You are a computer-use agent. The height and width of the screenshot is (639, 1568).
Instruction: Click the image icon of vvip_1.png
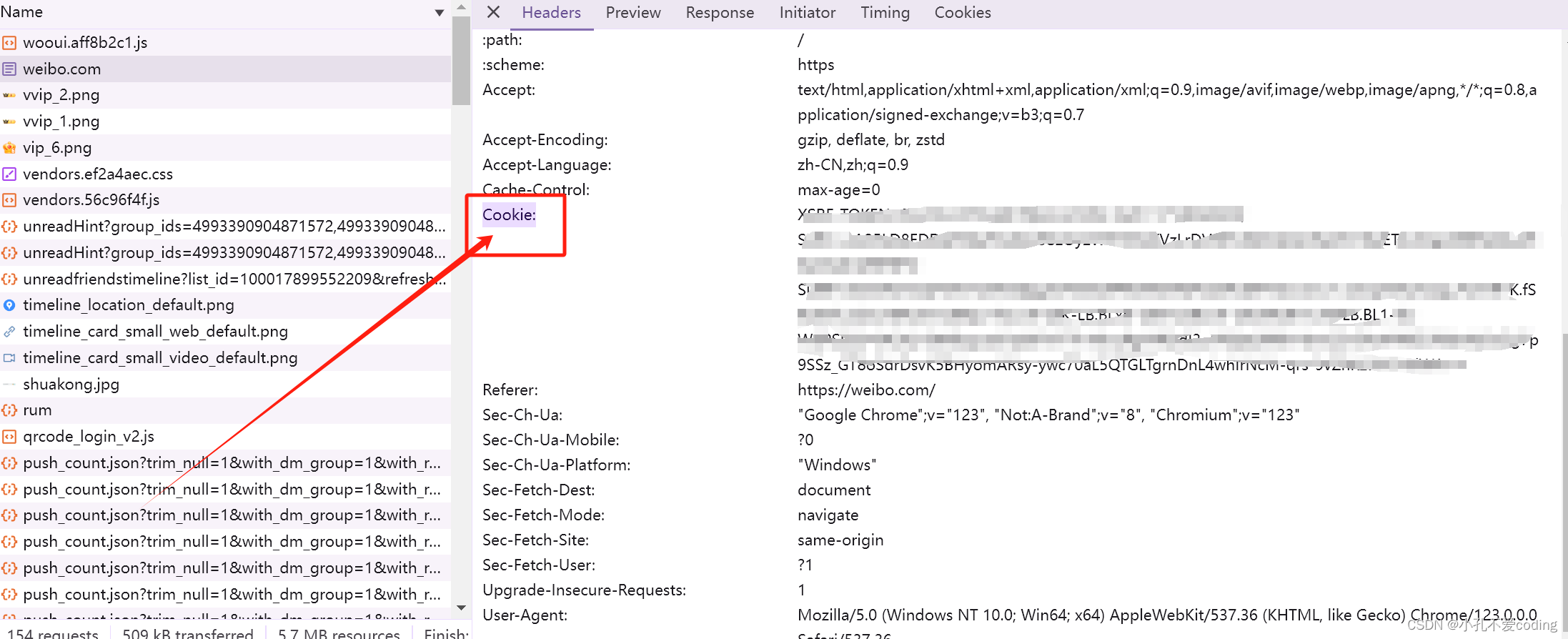[x=9, y=122]
